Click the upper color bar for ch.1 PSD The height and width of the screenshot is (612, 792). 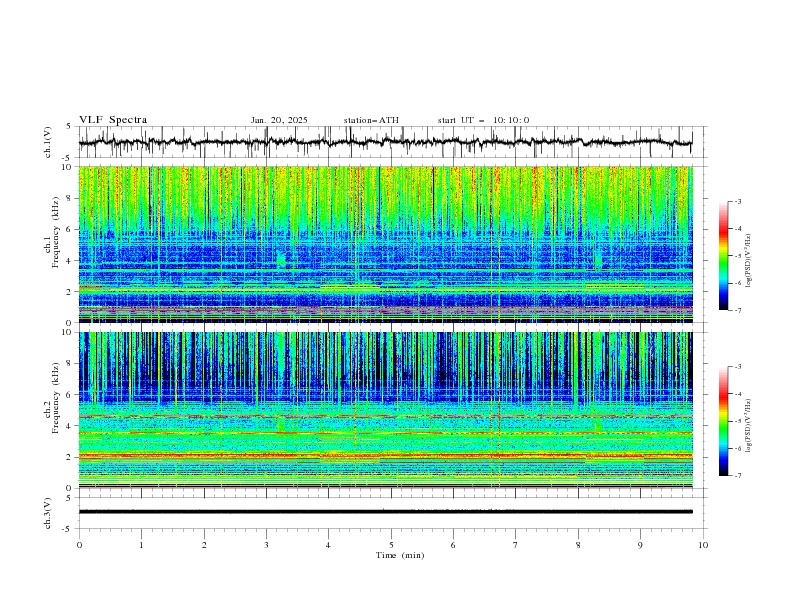pyautogui.click(x=723, y=256)
